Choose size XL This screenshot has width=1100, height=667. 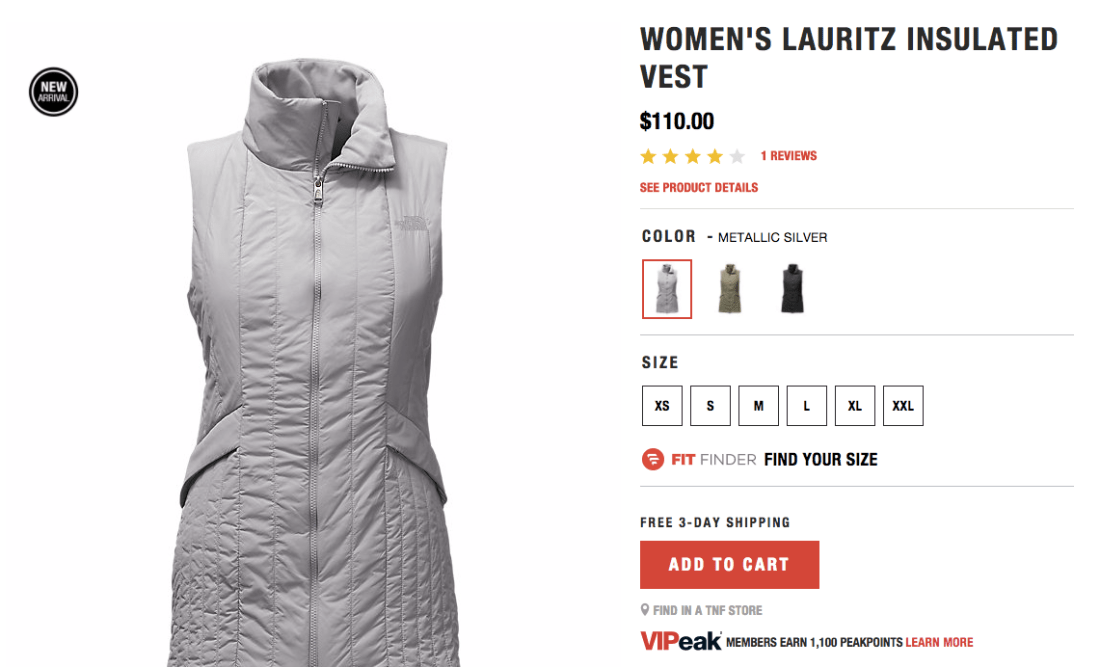pos(855,405)
